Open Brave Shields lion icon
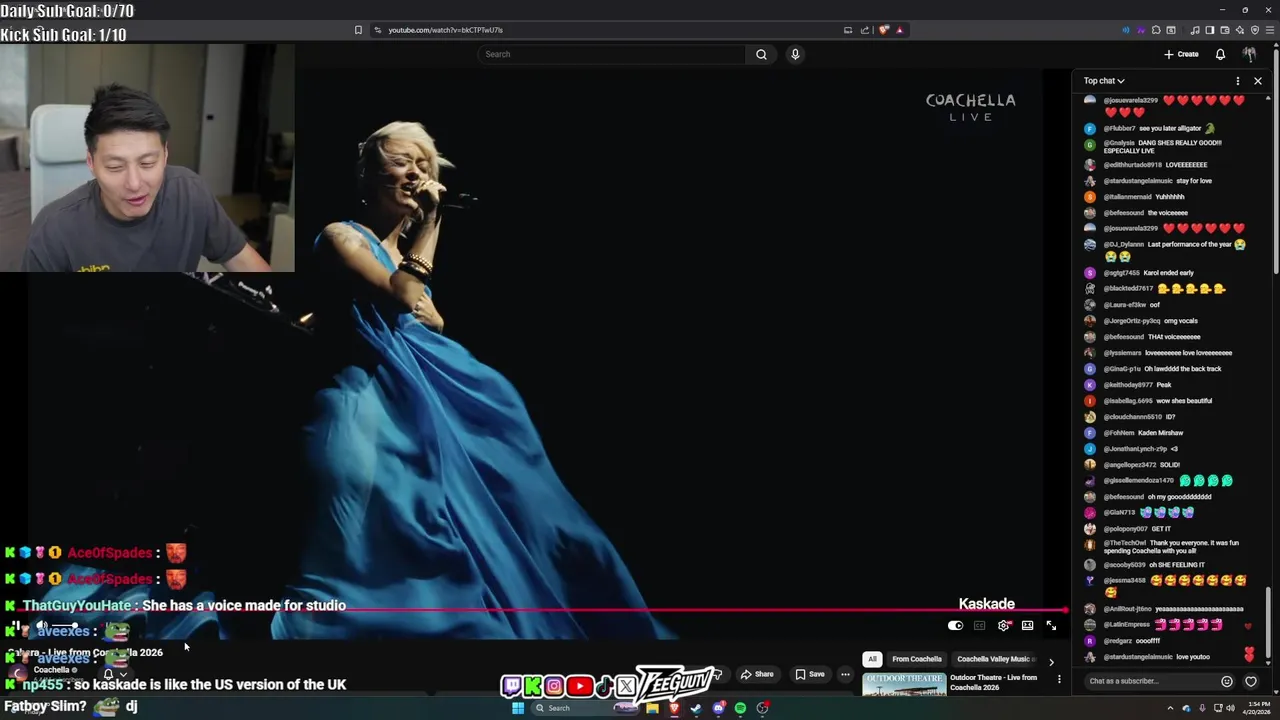This screenshot has width=1280, height=720. (884, 30)
